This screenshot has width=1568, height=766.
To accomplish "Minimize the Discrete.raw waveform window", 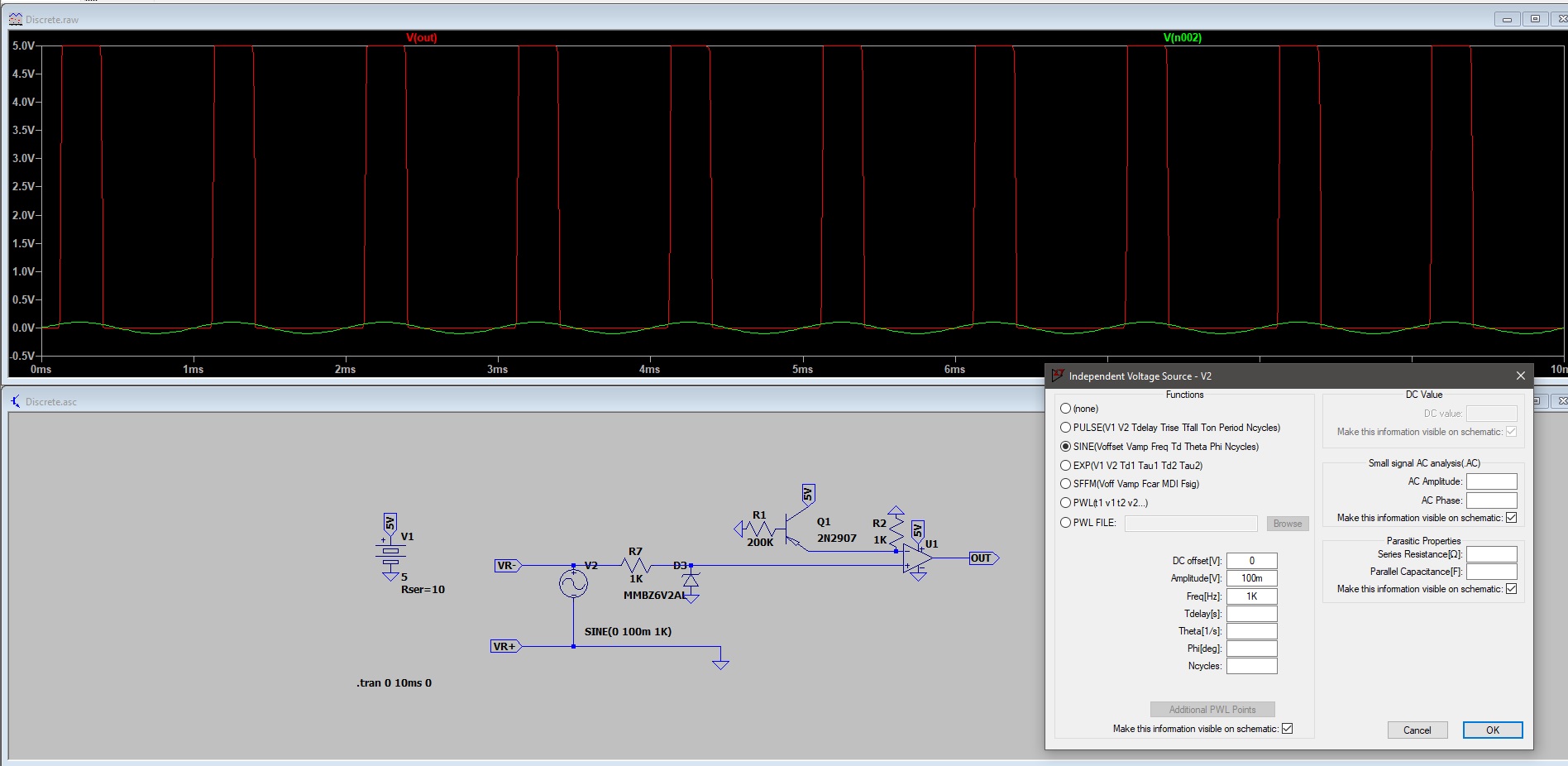I will (x=1507, y=19).
